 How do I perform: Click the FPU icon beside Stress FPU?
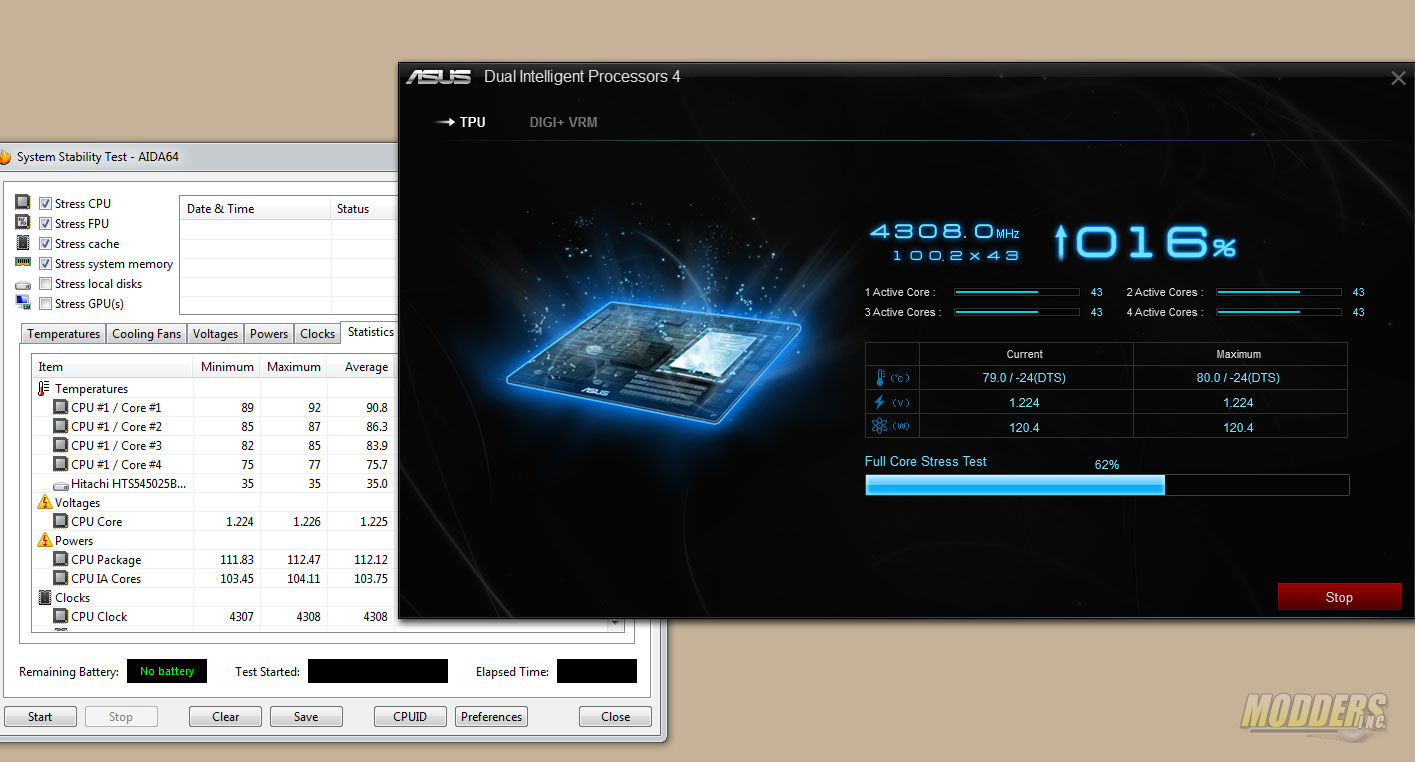[23, 223]
